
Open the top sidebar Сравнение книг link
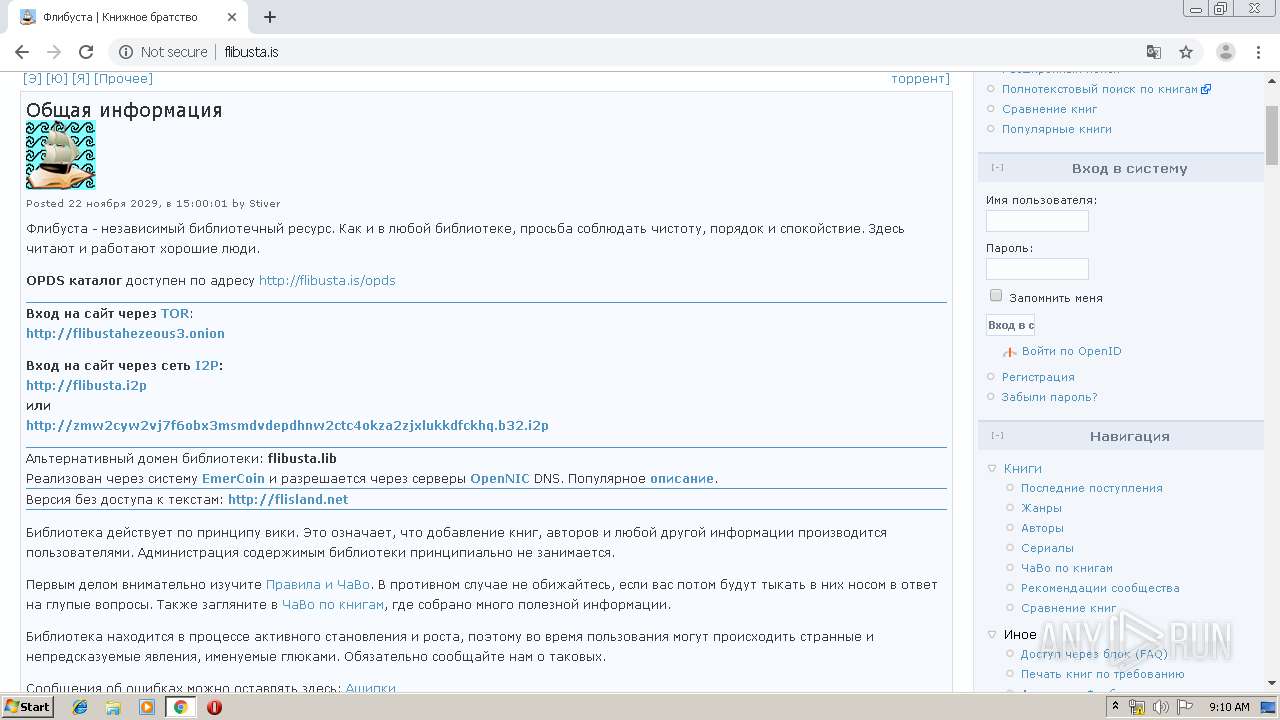[x=1049, y=109]
